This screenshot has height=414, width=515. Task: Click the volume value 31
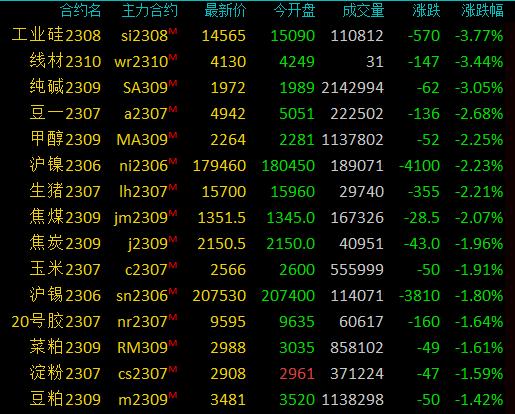[375, 62]
